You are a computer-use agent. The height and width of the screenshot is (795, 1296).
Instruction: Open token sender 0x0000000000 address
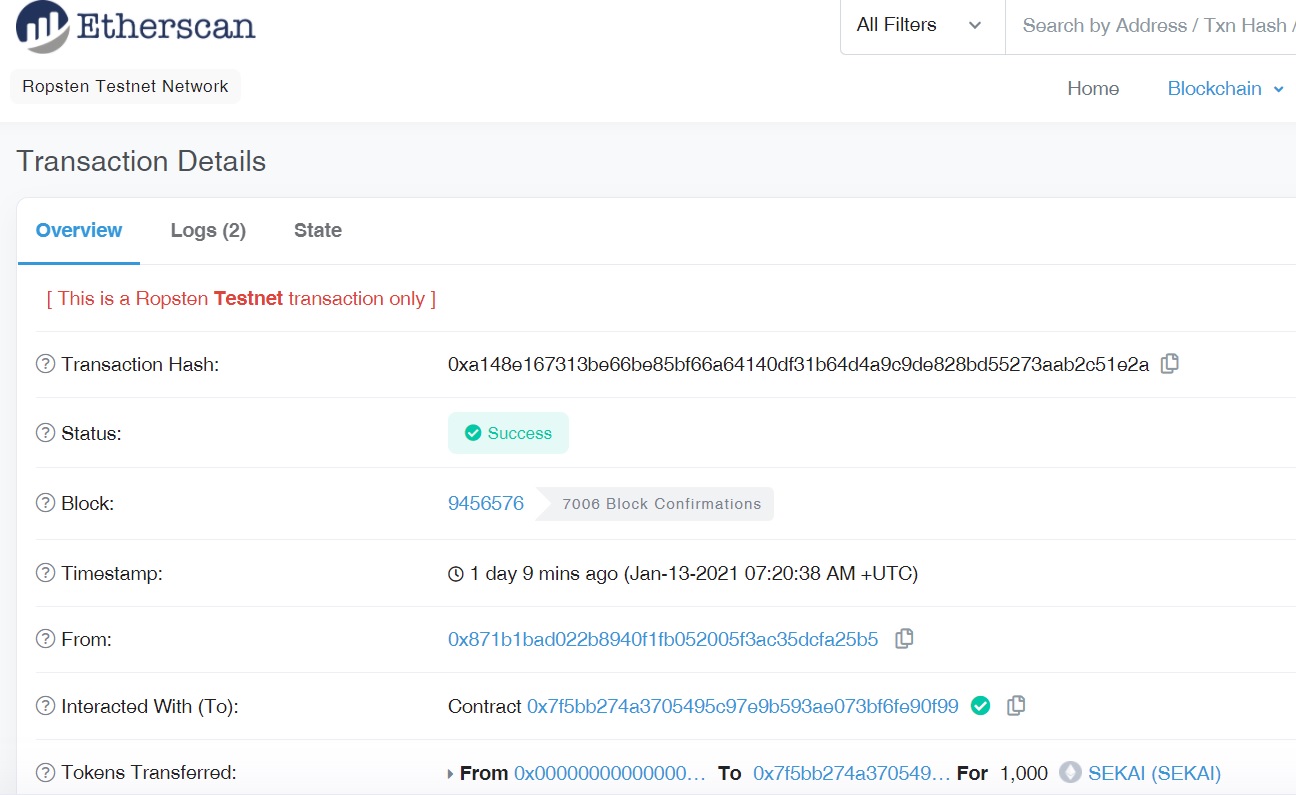click(610, 773)
